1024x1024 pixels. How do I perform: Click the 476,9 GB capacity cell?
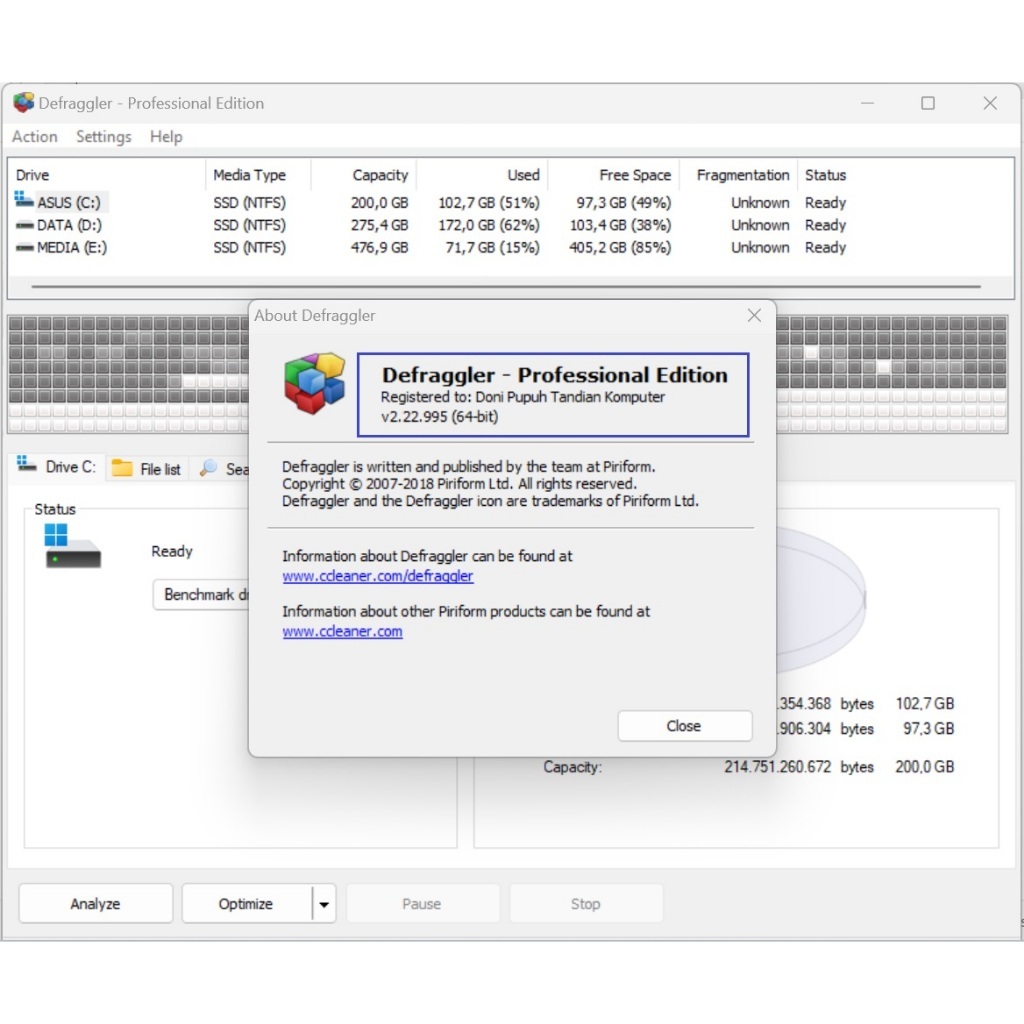pos(379,248)
